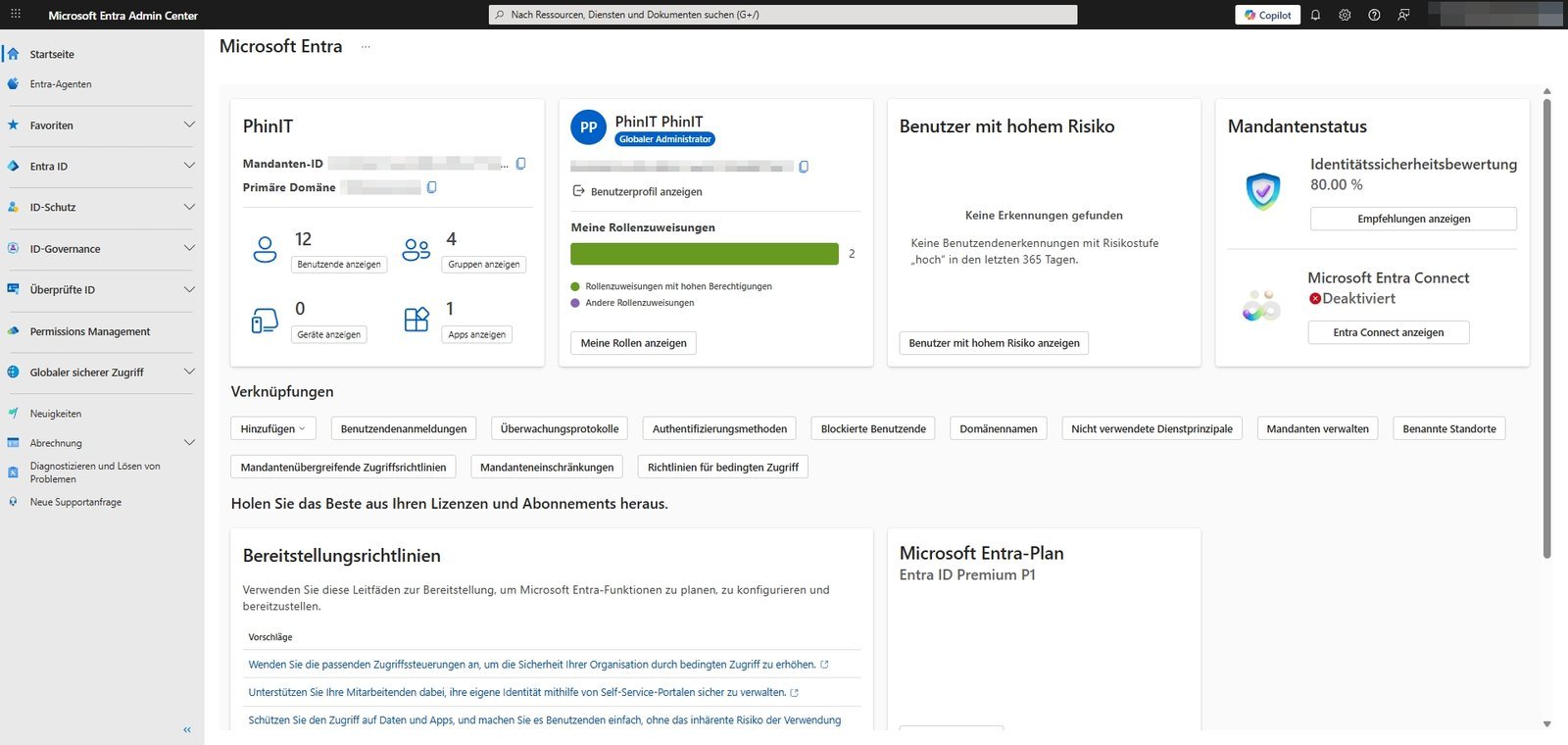1568x745 pixels.
Task: Open the settings gear in header
Action: 1345,15
